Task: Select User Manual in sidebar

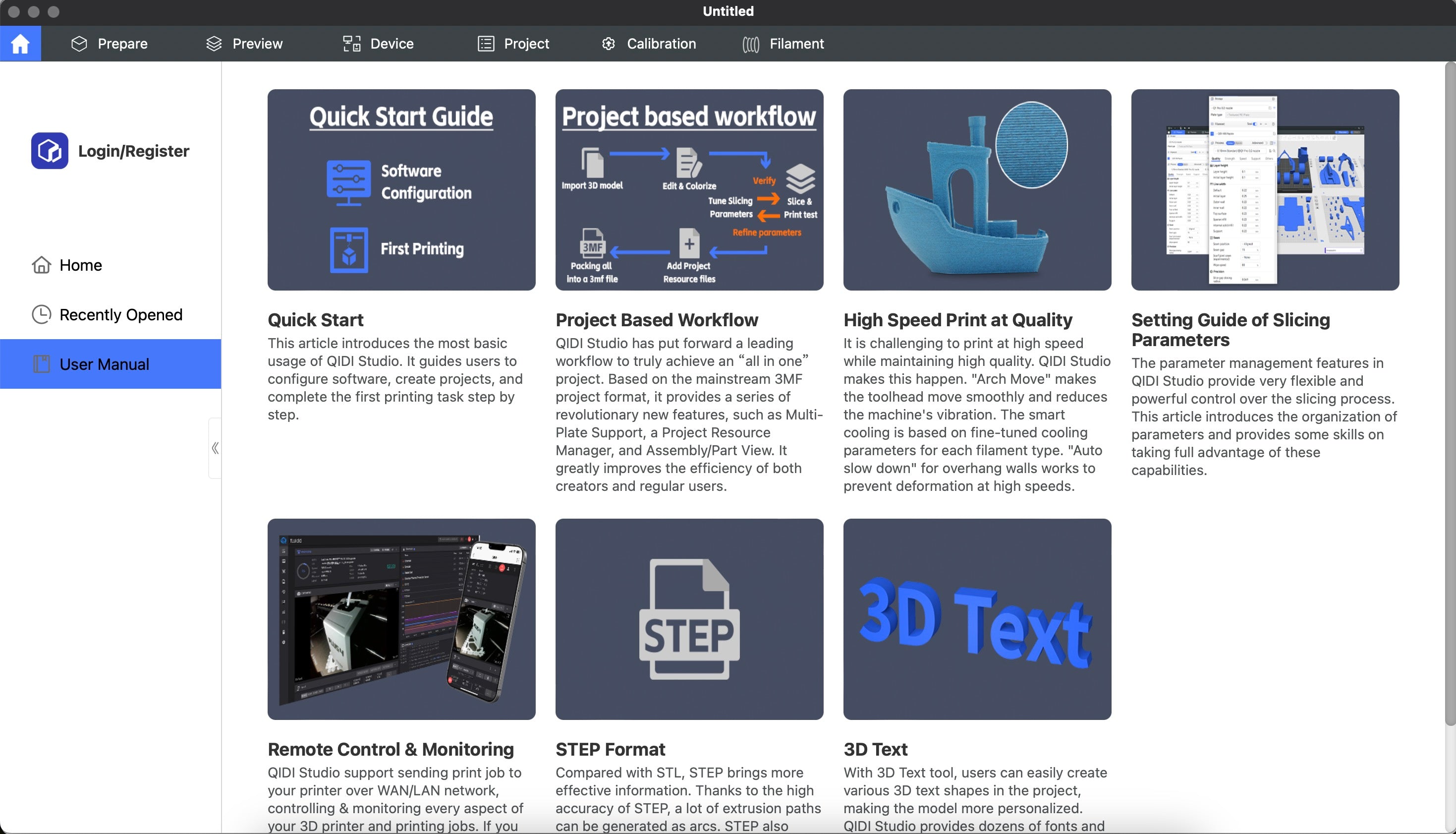Action: click(104, 364)
